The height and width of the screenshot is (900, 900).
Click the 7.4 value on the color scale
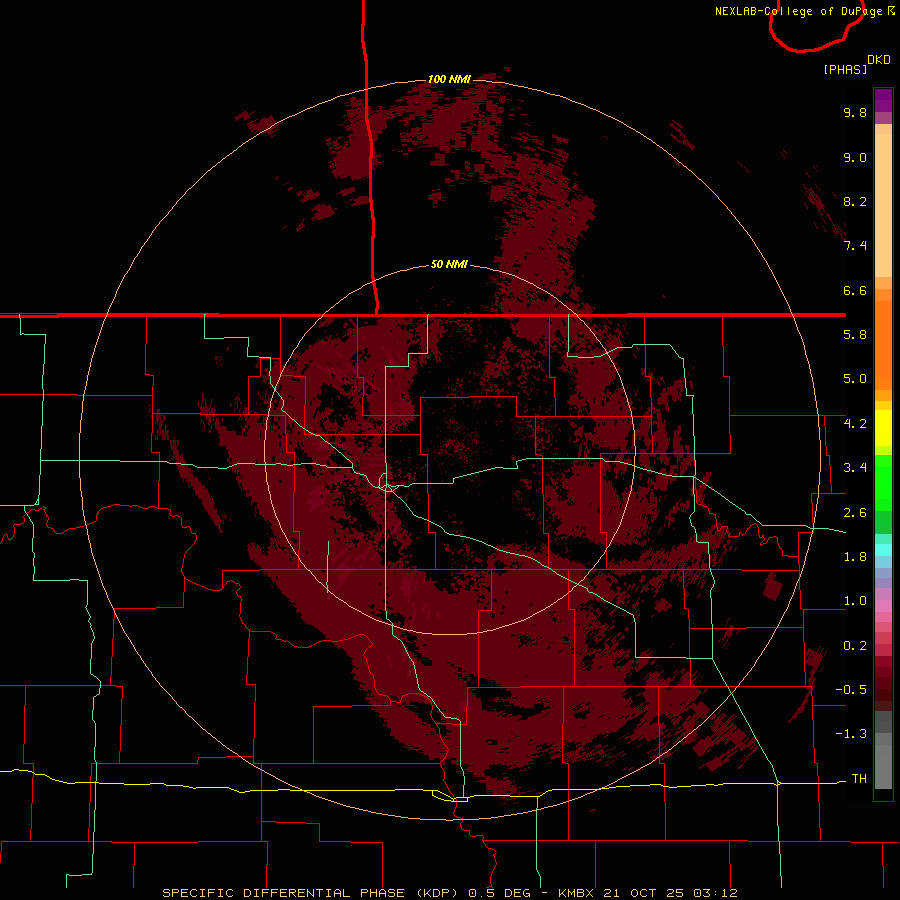pos(855,246)
